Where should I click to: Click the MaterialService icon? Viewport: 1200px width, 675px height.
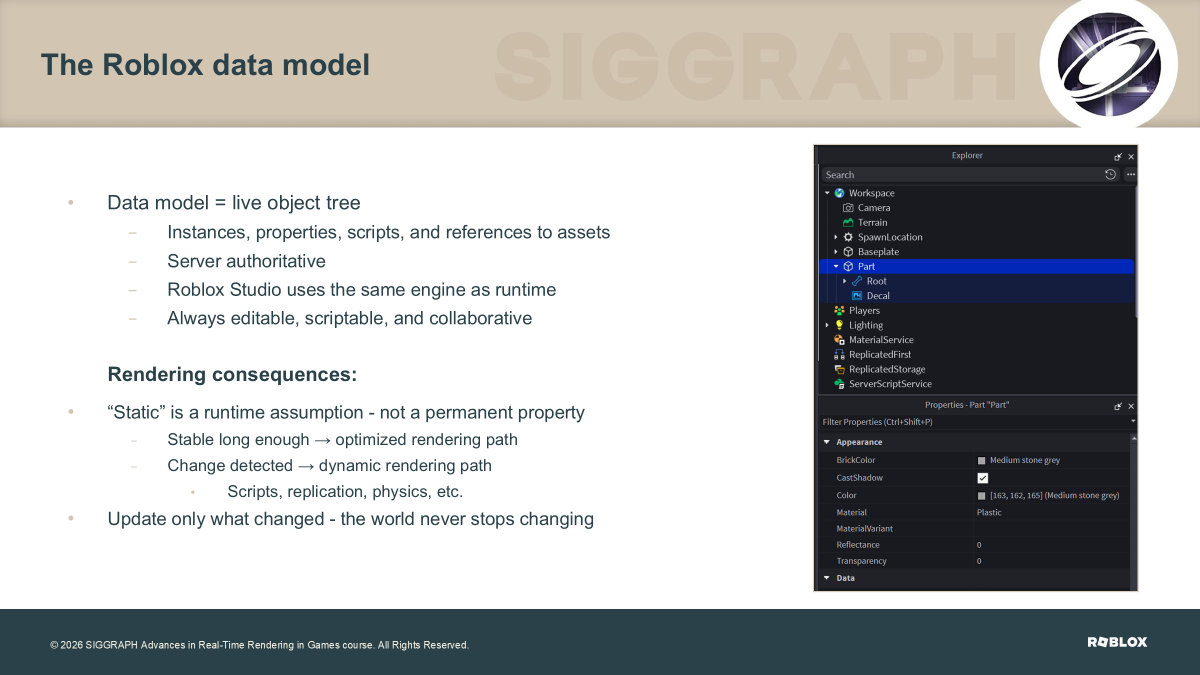point(839,340)
